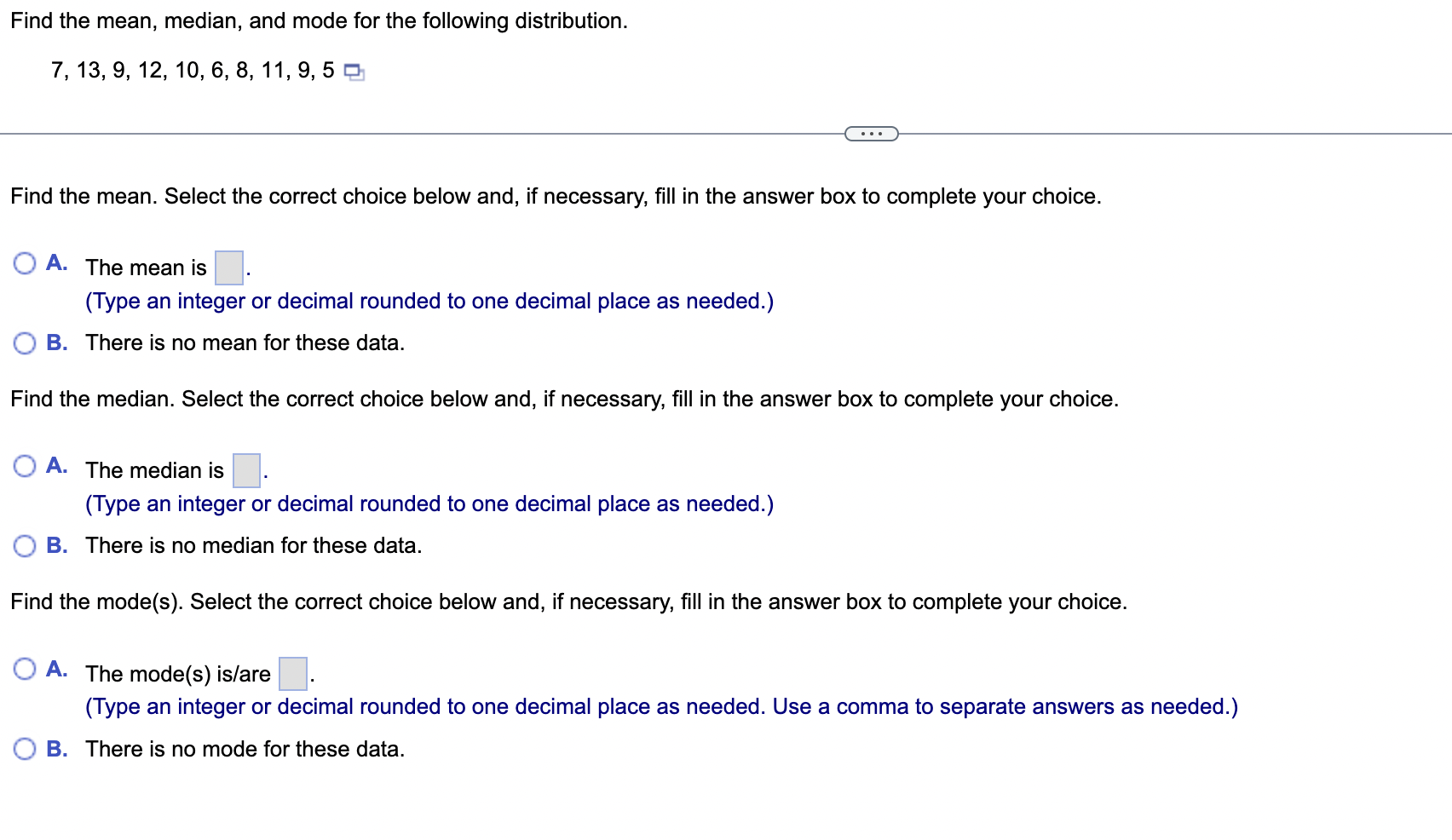Select choice A for the mode(s)
This screenshot has height=840, width=1452.
click(x=24, y=669)
